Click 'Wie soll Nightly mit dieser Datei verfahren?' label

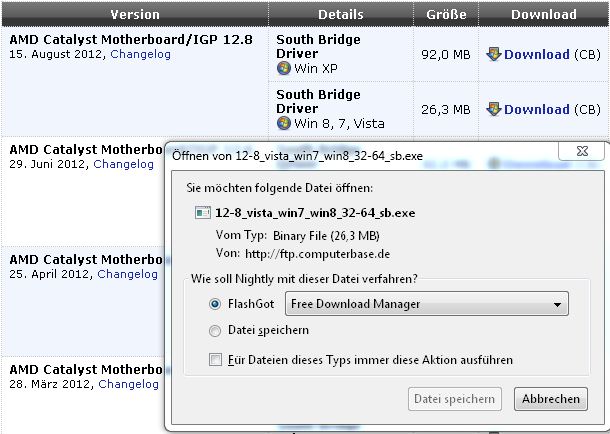(x=304, y=279)
